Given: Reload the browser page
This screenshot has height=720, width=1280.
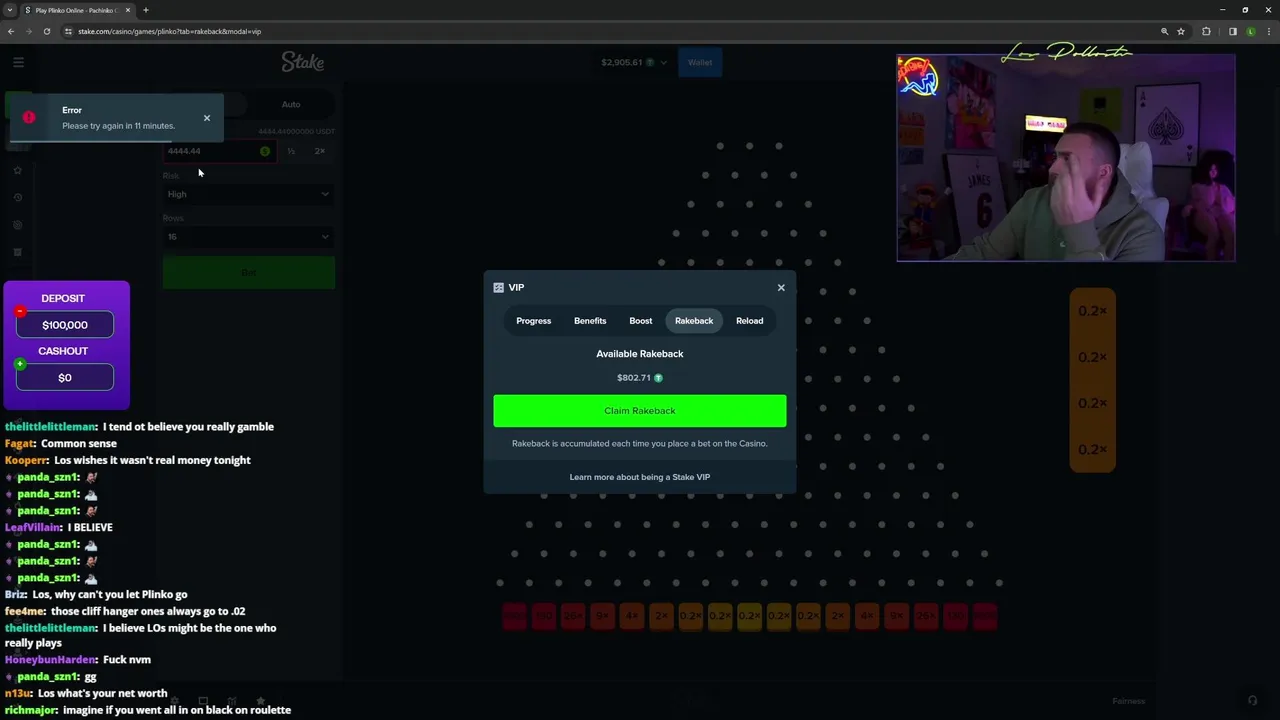Looking at the screenshot, I should coord(47,31).
